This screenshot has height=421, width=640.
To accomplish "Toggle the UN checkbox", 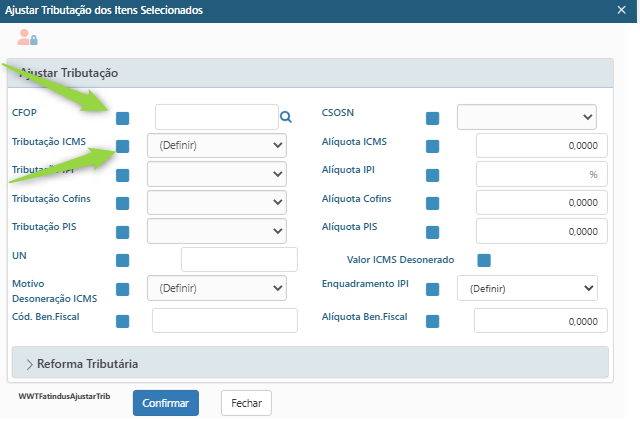I will 123,261.
